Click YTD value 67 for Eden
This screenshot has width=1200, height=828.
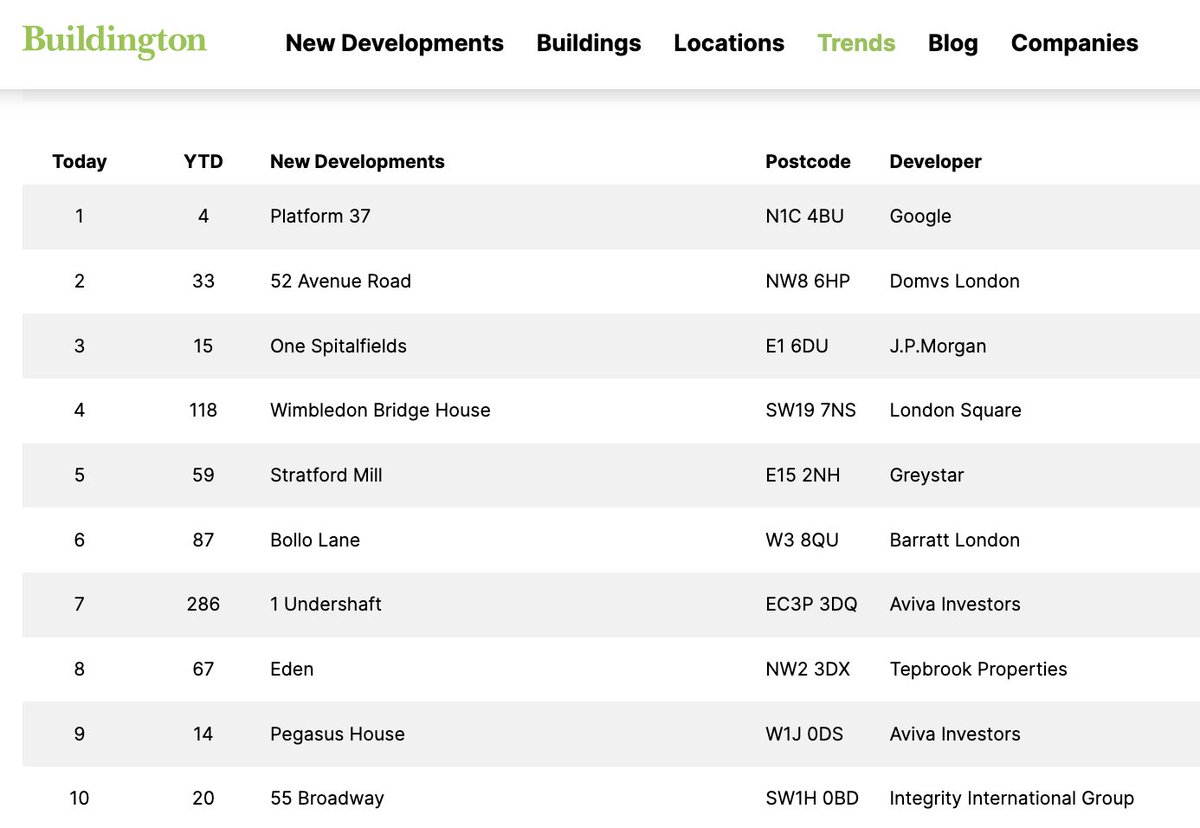coord(203,669)
